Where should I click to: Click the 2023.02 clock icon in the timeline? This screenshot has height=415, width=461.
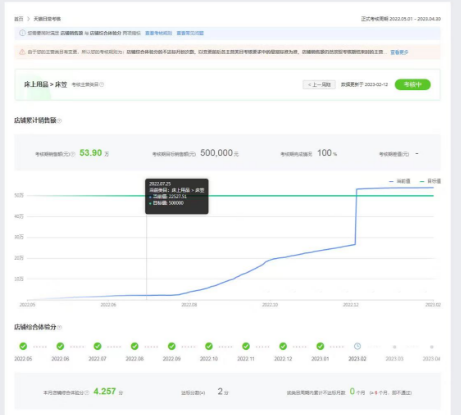(357, 347)
